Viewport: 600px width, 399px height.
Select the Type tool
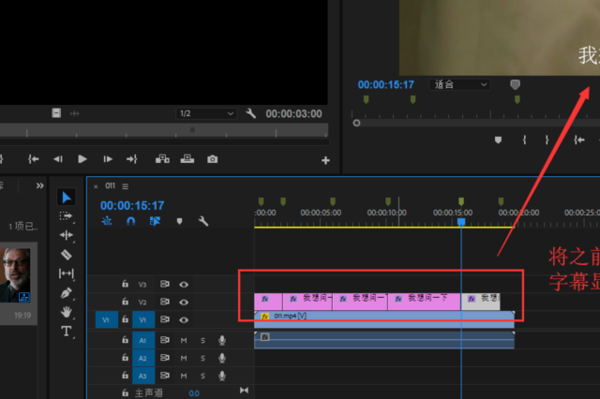66,331
